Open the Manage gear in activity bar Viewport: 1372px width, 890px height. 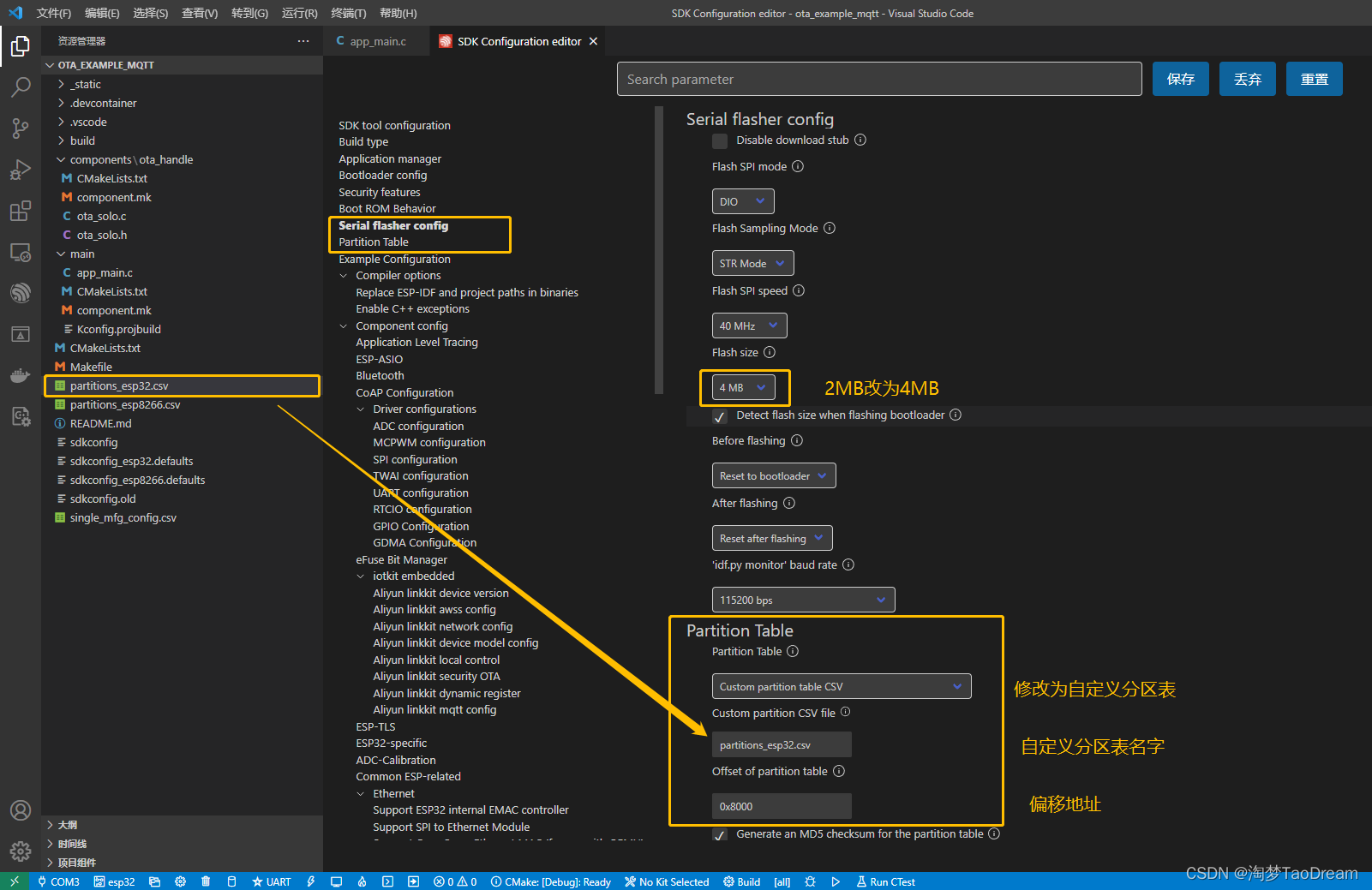pos(21,851)
